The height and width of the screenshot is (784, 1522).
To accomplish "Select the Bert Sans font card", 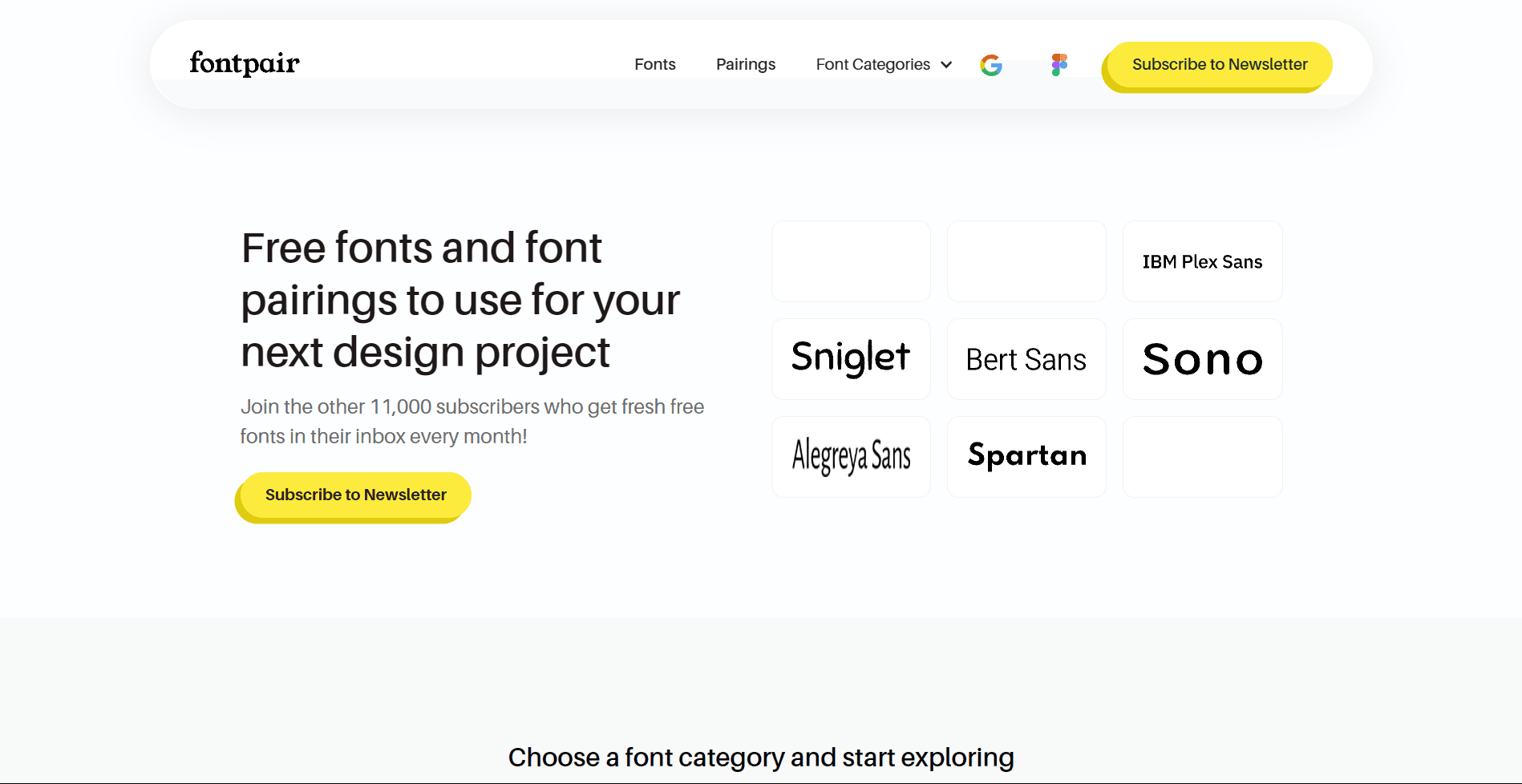I will tap(1026, 358).
